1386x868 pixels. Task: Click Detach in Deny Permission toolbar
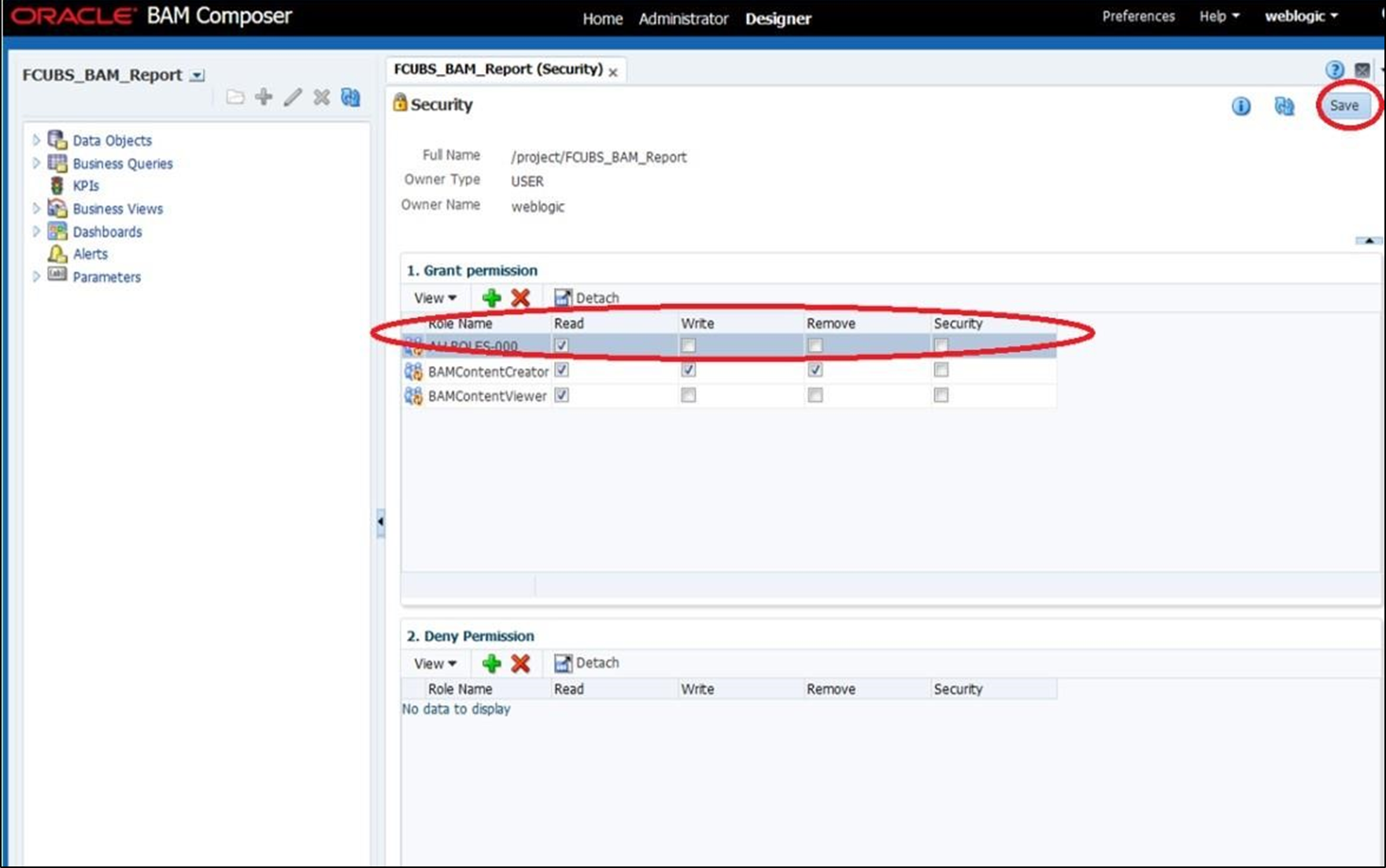tap(586, 663)
